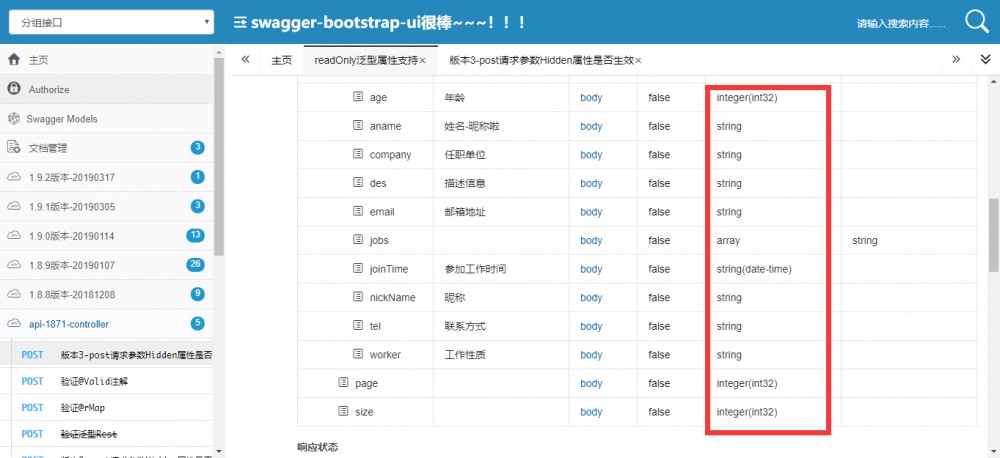The image size is (1000, 458).
Task: Click the 响应状态 section heading
Action: coord(318,447)
